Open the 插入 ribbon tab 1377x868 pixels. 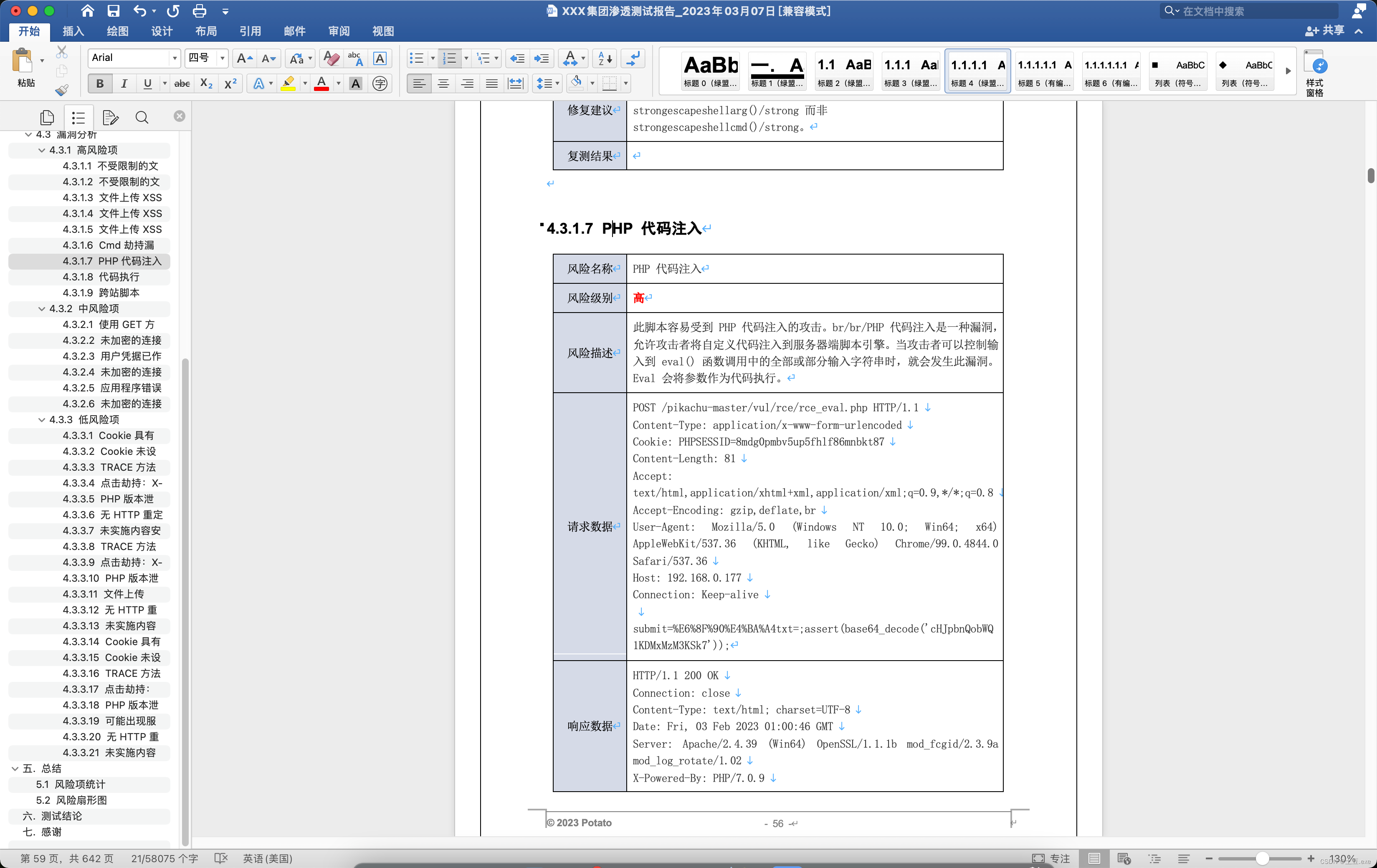pos(73,31)
